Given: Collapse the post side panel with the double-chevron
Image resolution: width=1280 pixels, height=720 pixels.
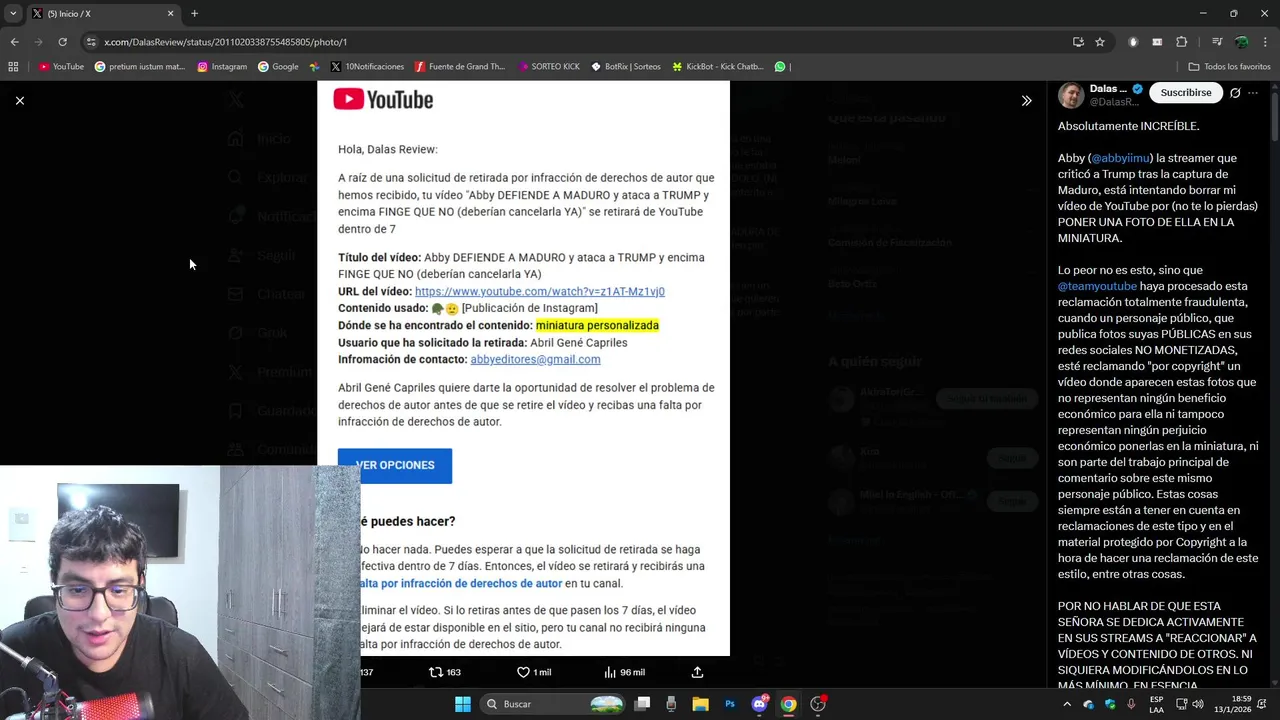Looking at the screenshot, I should click(1026, 100).
